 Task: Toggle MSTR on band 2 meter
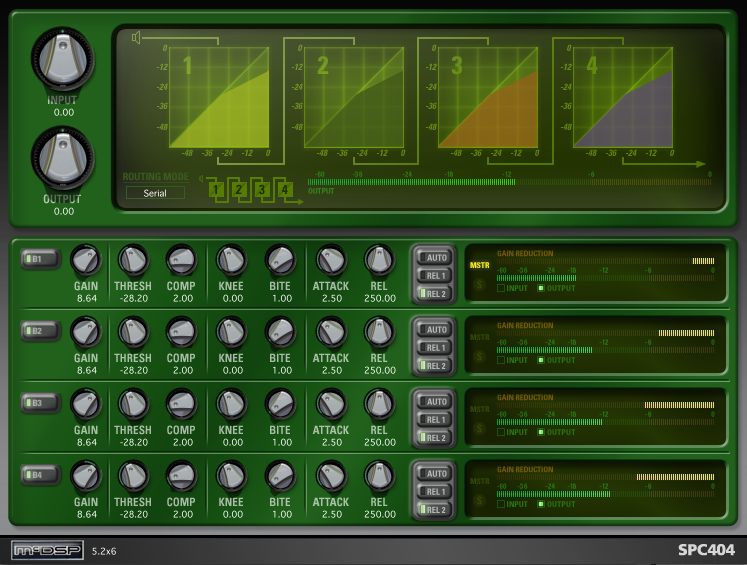(480, 337)
